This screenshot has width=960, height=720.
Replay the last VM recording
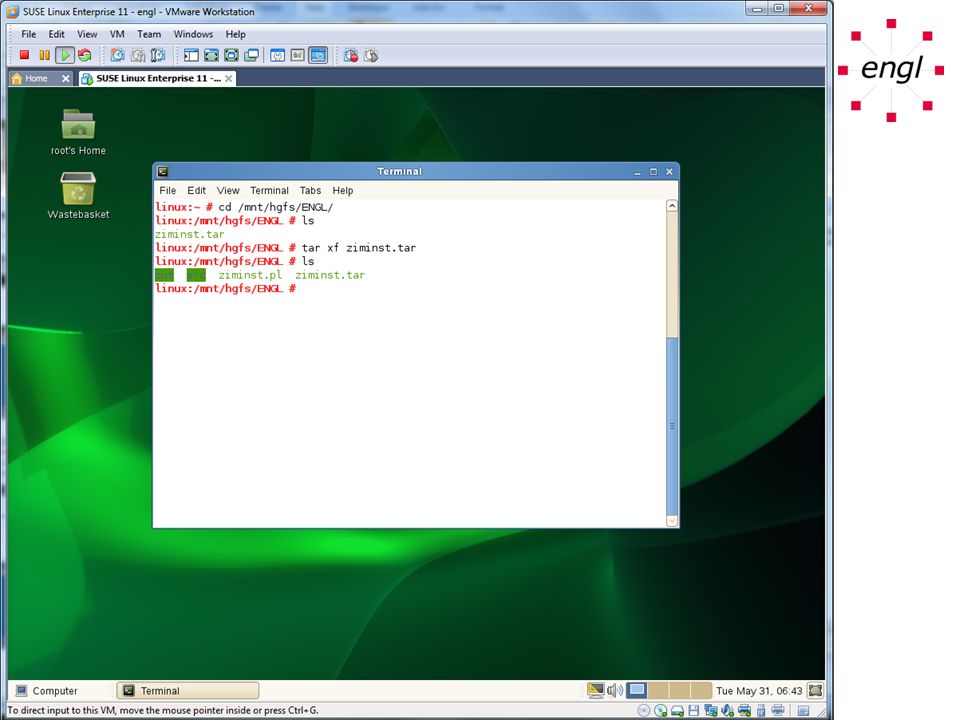371,55
